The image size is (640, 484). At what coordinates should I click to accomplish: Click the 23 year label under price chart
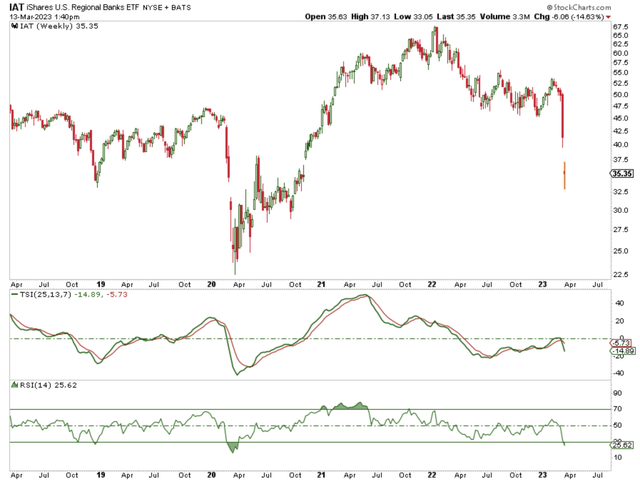click(x=542, y=284)
